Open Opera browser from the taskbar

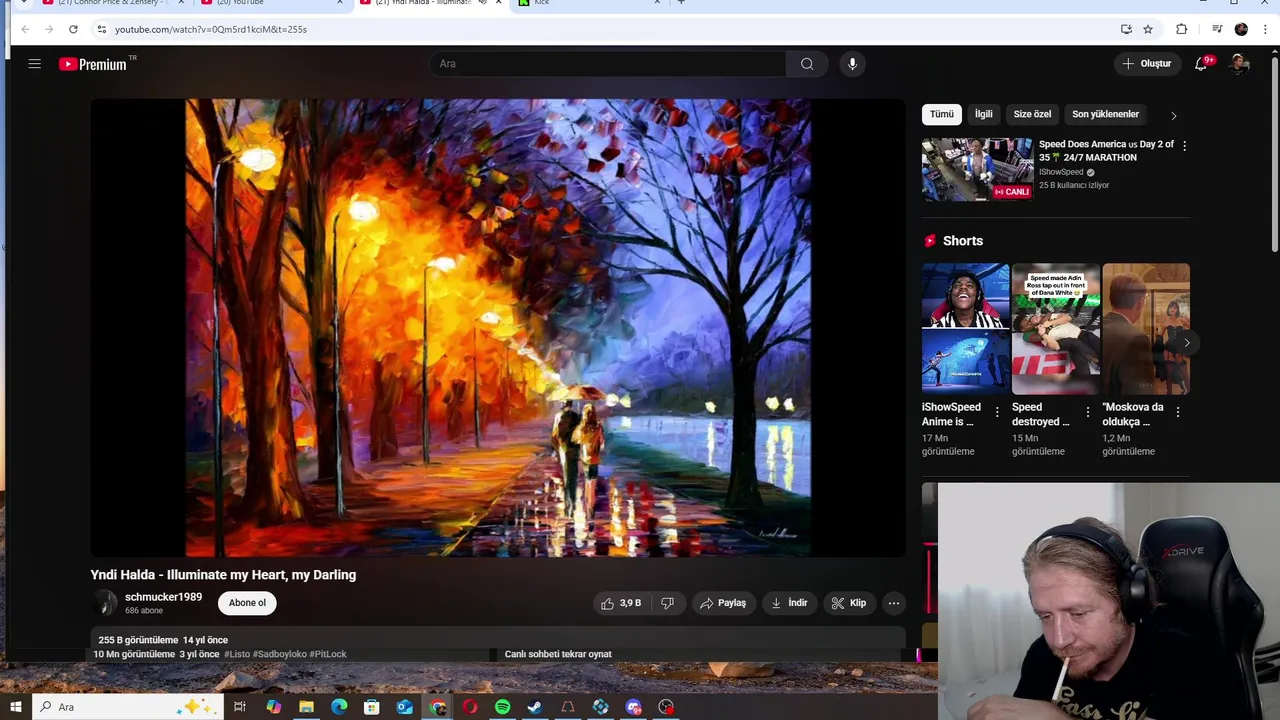(469, 707)
